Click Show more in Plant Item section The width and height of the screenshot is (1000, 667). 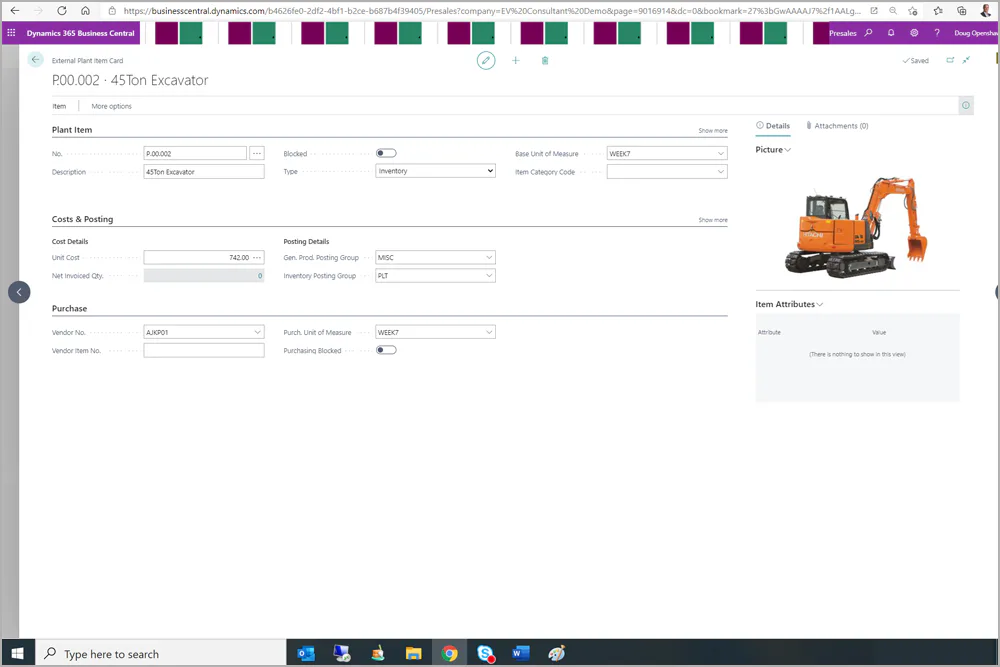(x=712, y=131)
